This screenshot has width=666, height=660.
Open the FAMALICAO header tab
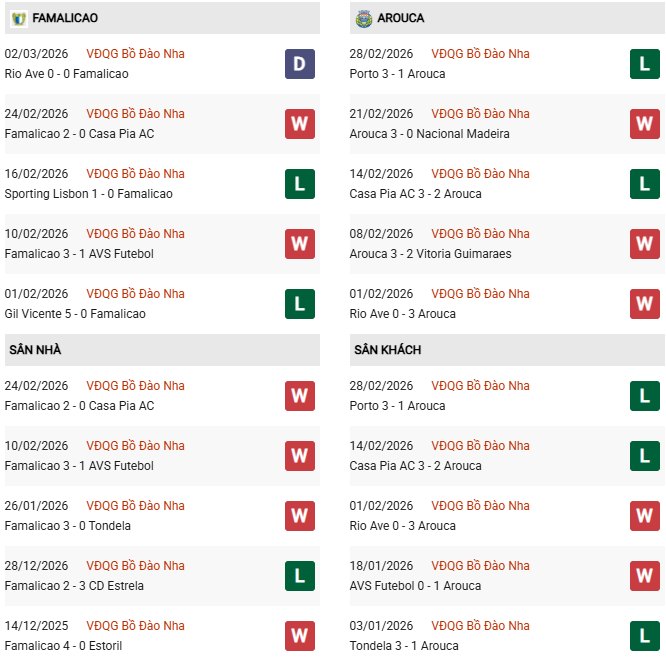coord(65,18)
